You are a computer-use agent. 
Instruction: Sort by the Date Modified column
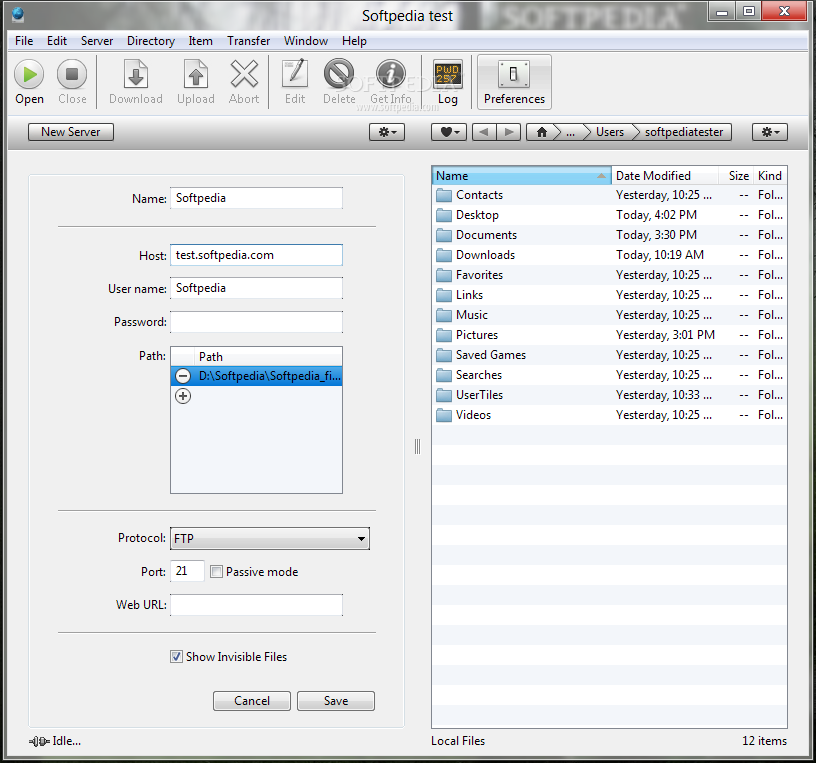(x=665, y=176)
